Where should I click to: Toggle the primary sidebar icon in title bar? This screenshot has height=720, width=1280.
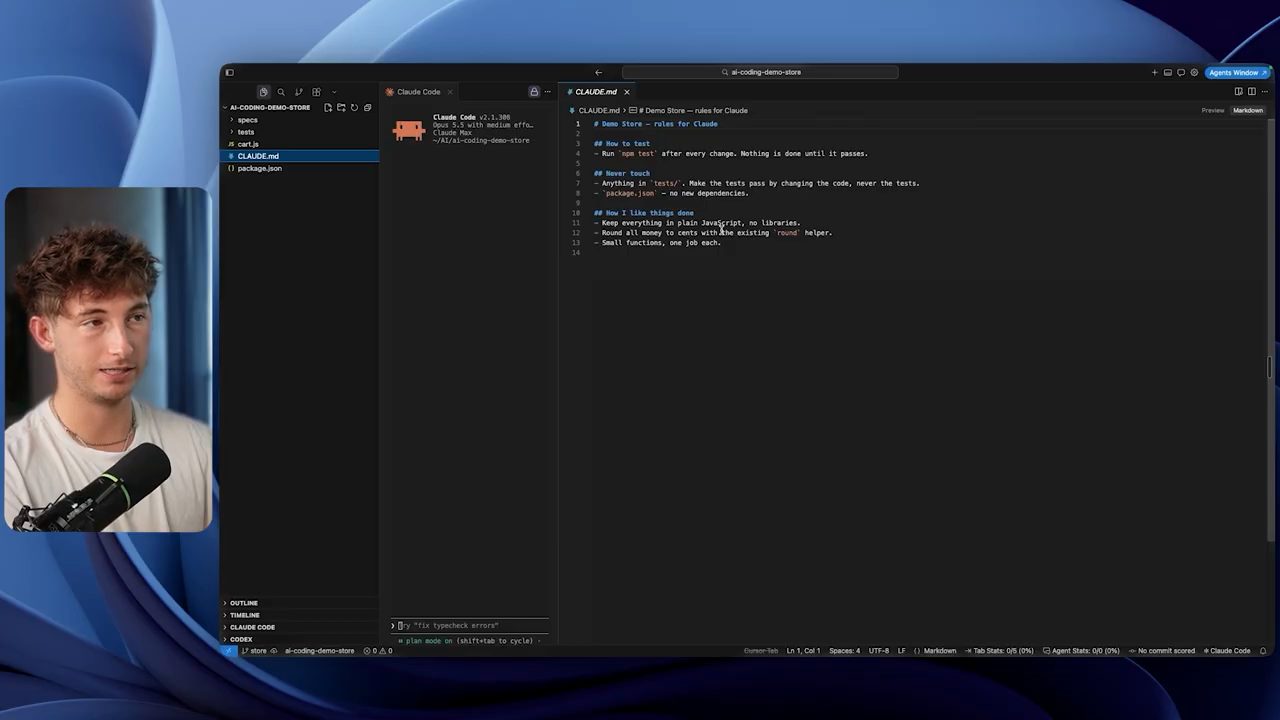pyautogui.click(x=229, y=72)
